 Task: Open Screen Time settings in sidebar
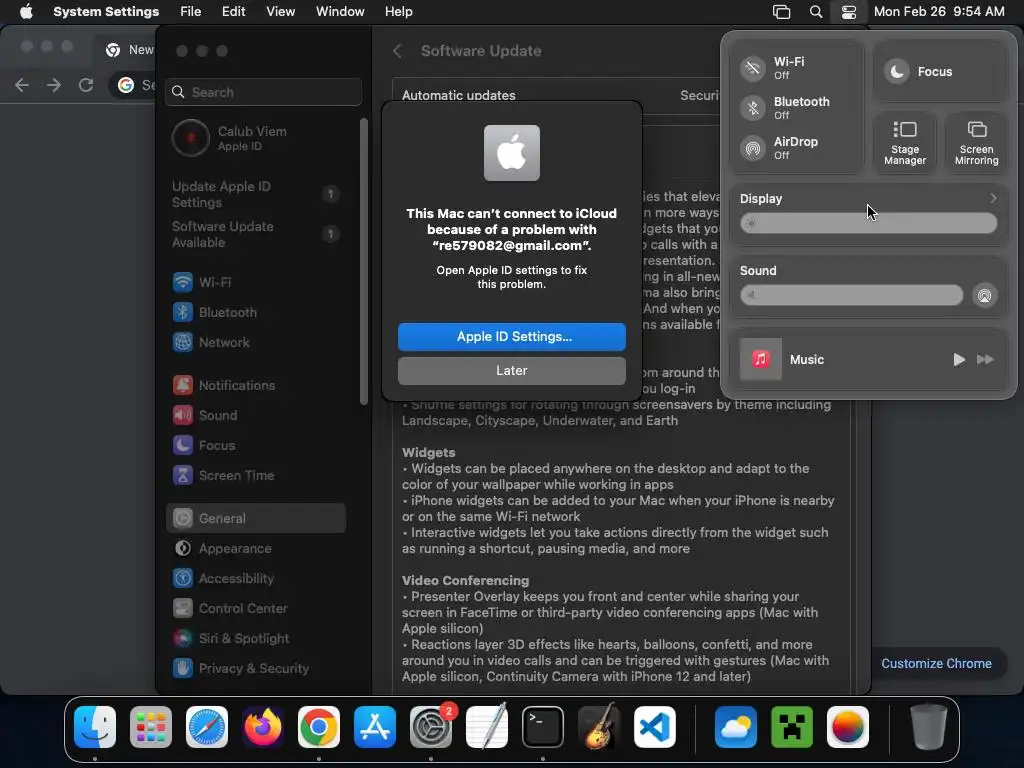coord(256,475)
